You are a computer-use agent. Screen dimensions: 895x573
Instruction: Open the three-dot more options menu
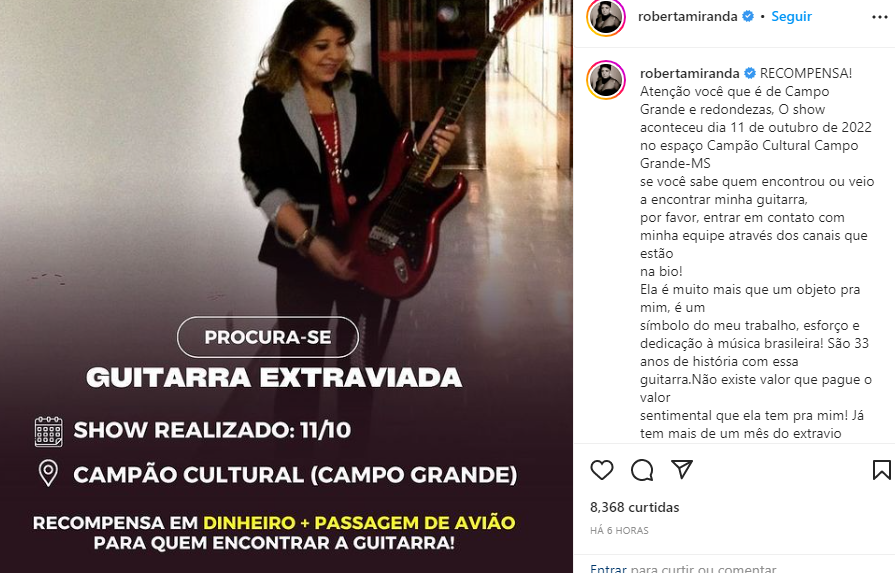coord(880,17)
